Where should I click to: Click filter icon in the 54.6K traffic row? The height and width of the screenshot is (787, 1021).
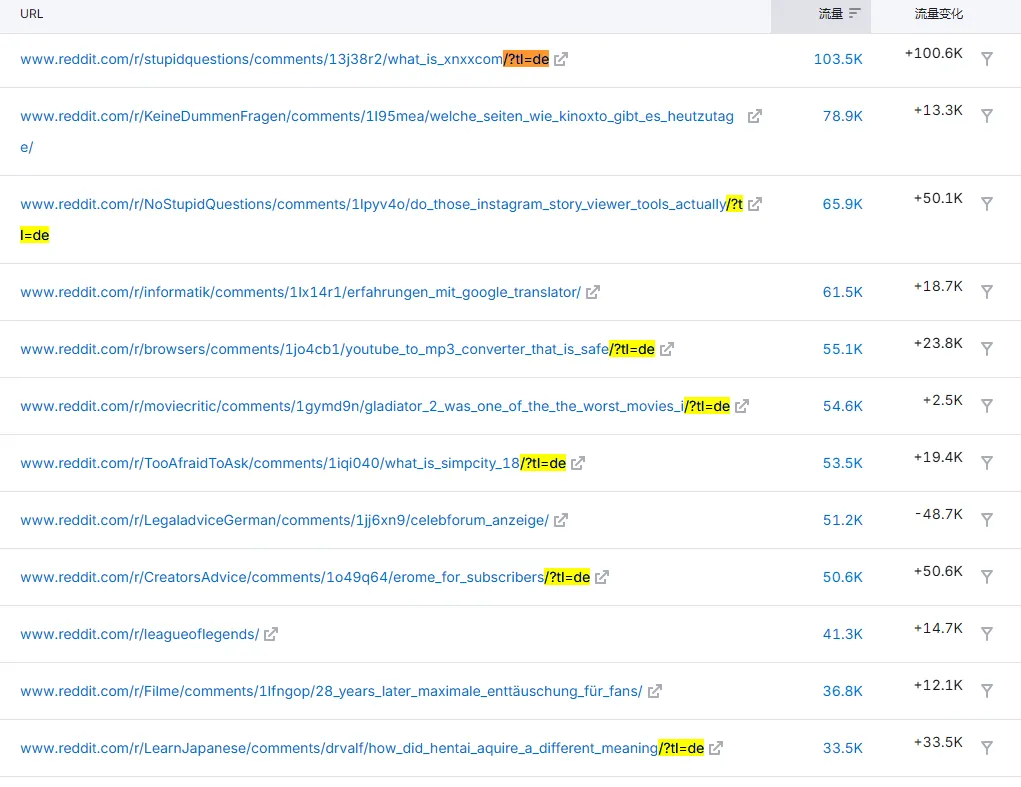point(987,406)
